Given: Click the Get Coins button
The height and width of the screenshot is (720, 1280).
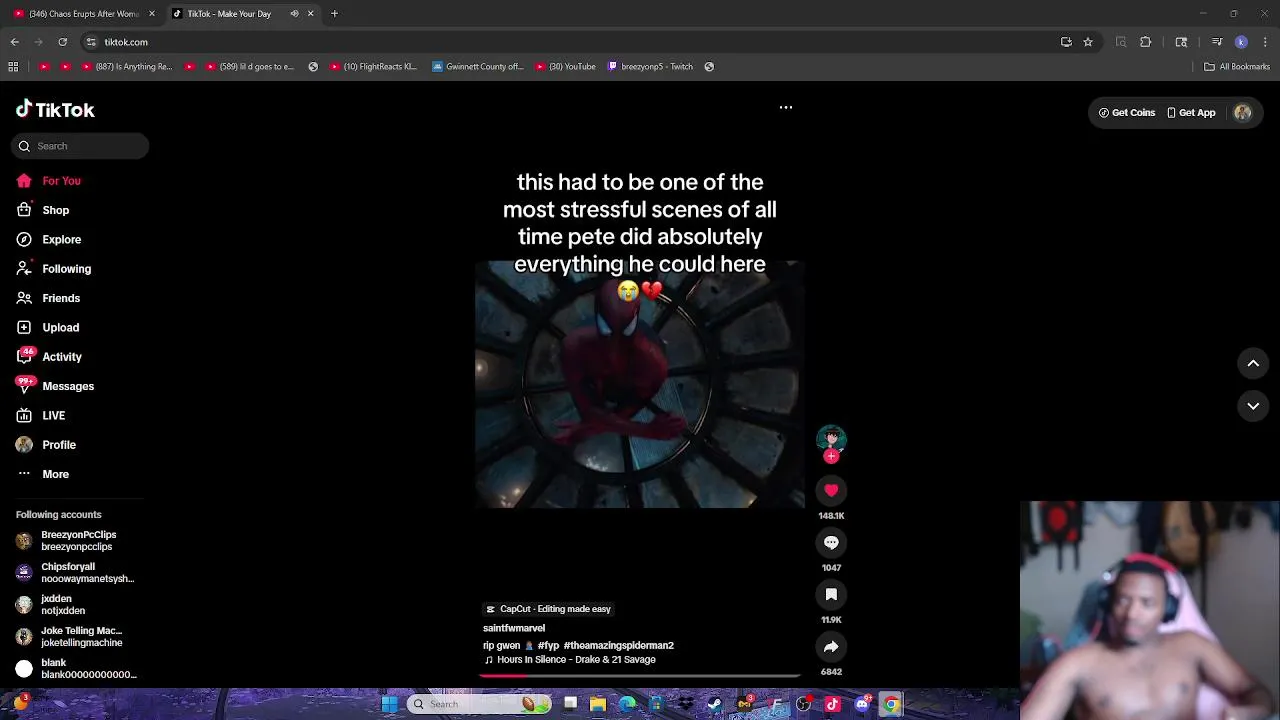Looking at the screenshot, I should (1126, 113).
